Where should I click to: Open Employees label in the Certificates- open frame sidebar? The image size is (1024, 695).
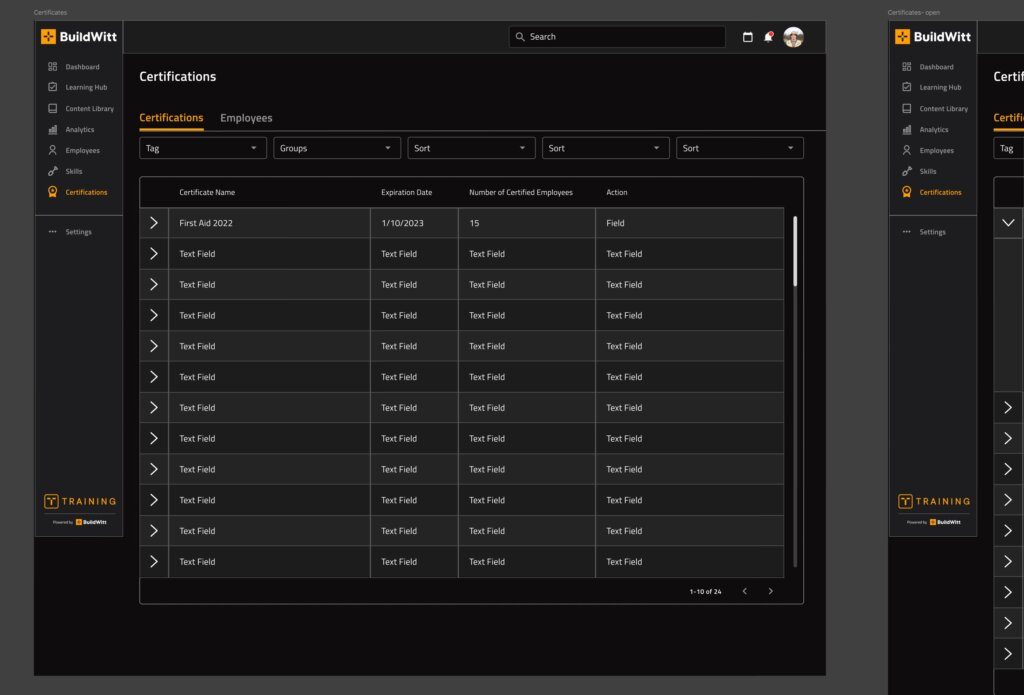tap(936, 150)
